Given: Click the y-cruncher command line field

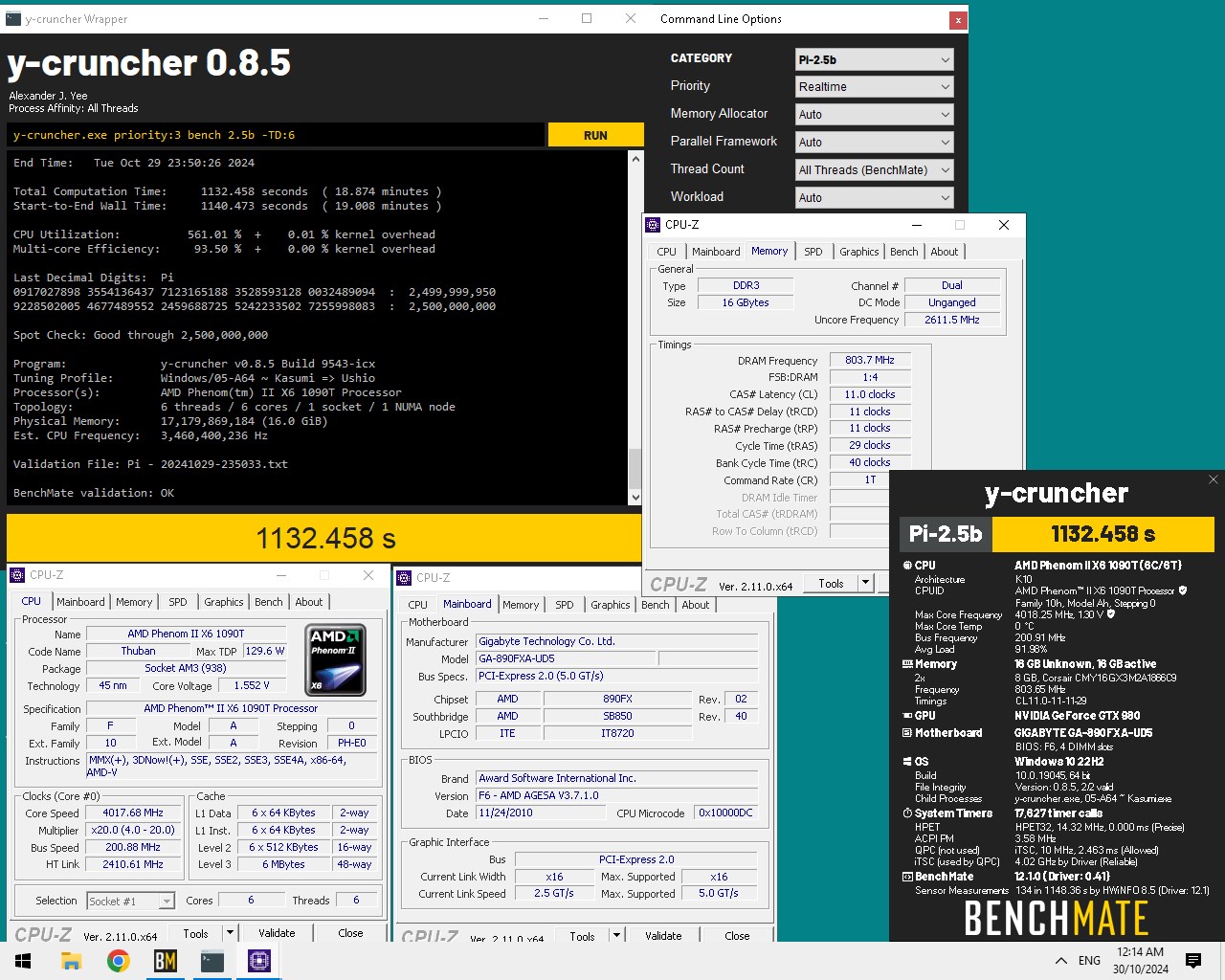Looking at the screenshot, I should pos(276,135).
